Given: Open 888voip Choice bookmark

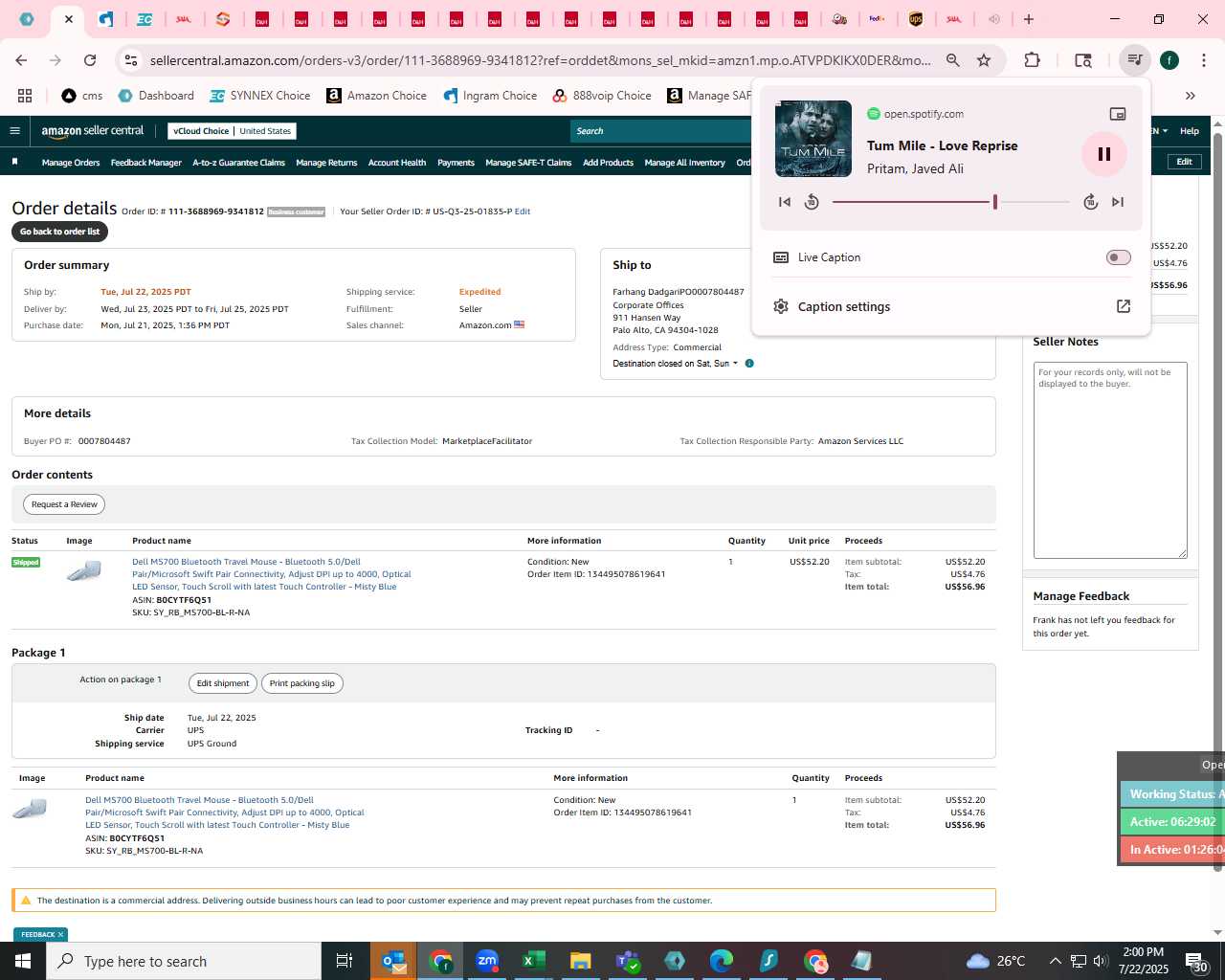Looking at the screenshot, I should [x=602, y=96].
